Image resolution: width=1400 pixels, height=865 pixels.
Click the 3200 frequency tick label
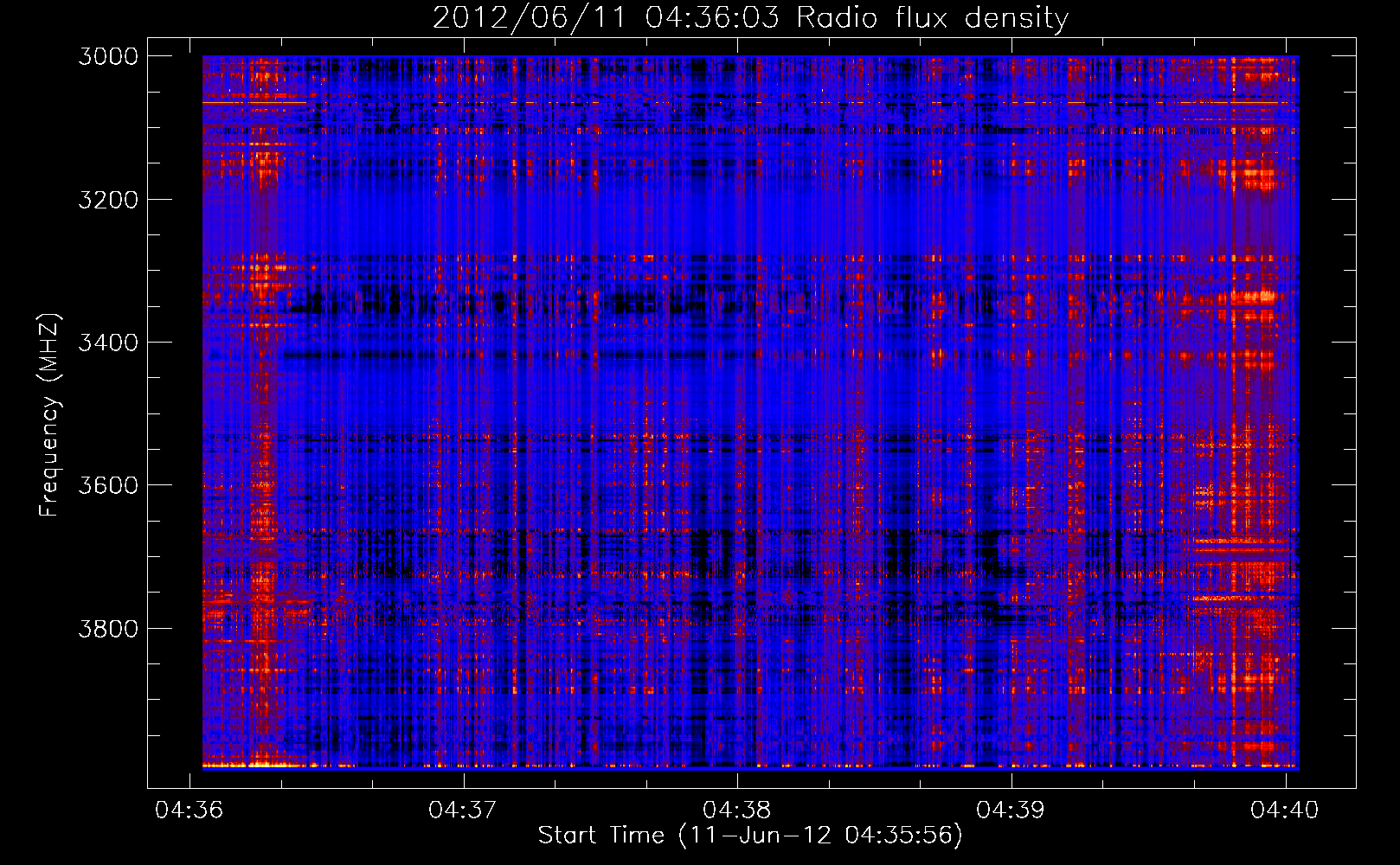pos(108,200)
